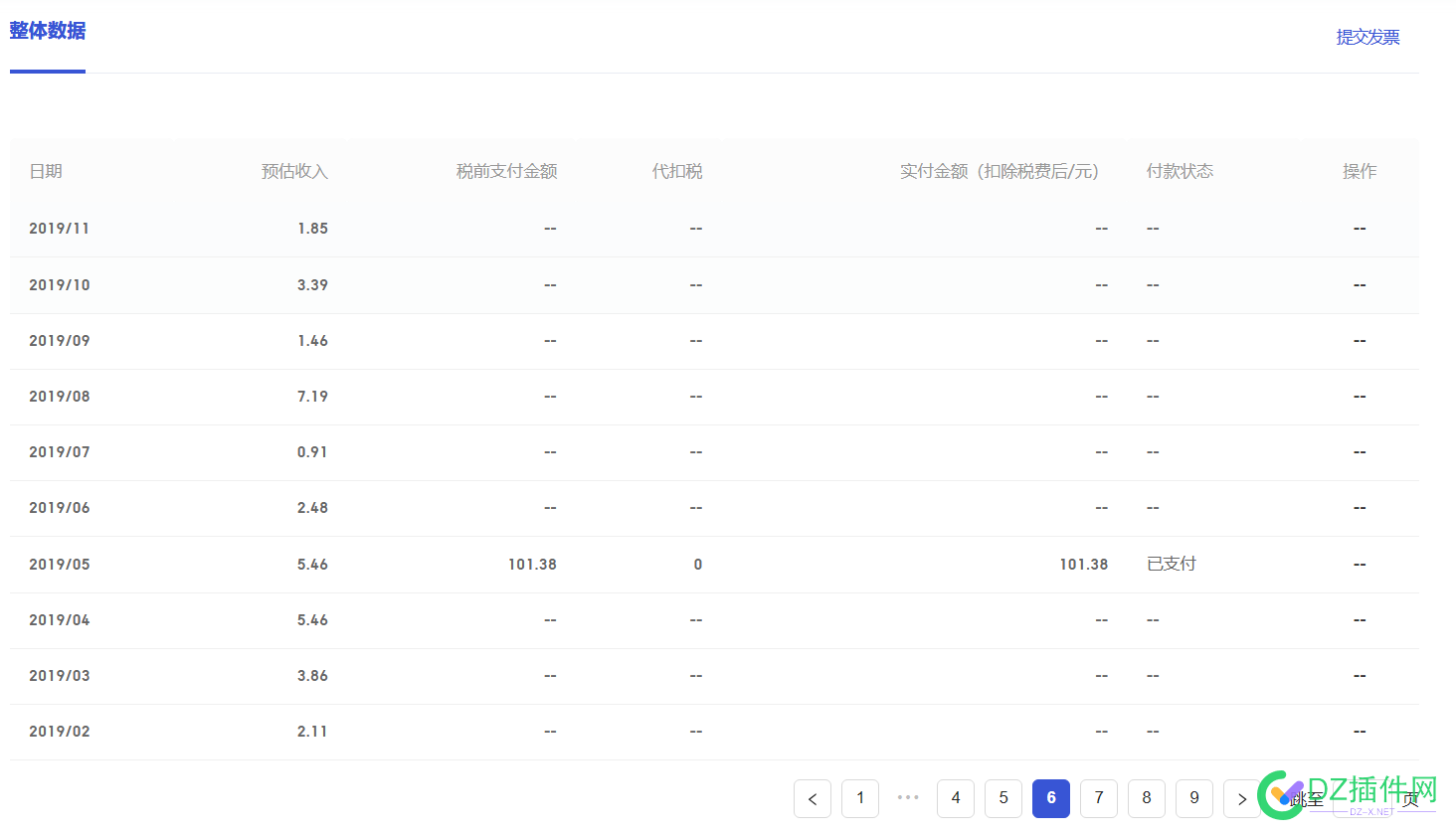This screenshot has height=835, width=1456.
Task: Select the 2019/08 date cell
Action: click(60, 397)
